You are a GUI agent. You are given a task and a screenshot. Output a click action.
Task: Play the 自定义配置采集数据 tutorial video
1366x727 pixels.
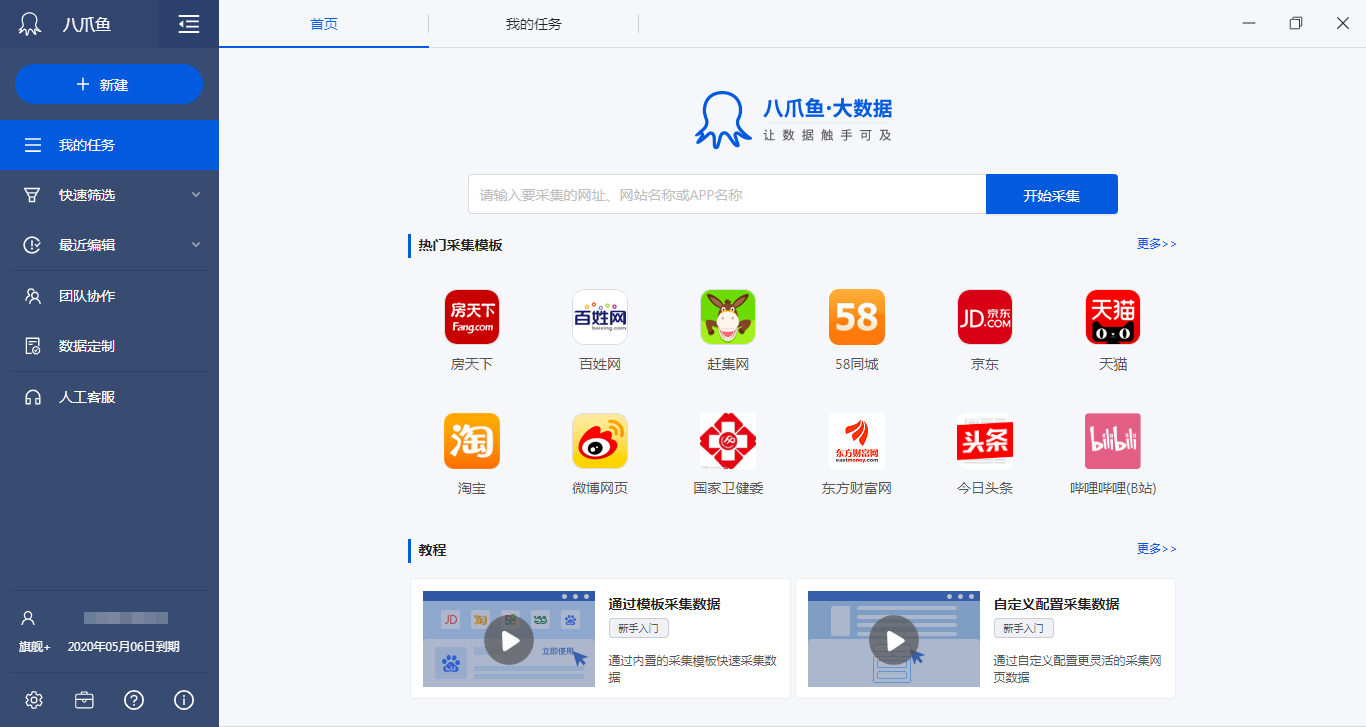(x=894, y=640)
